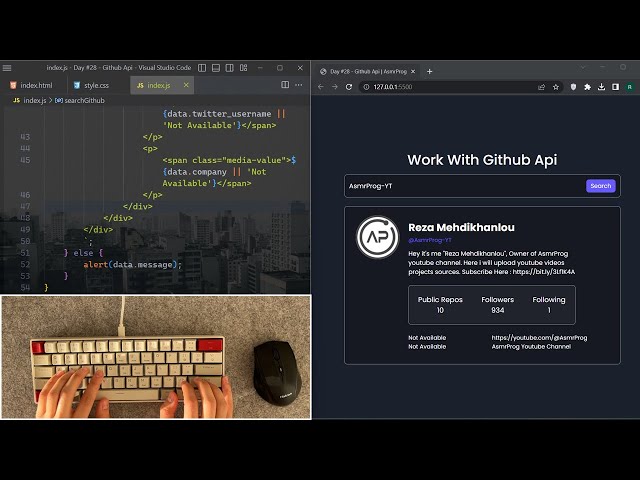This screenshot has height=480, width=640.
Task: Split the editor to the right
Action: [x=285, y=85]
